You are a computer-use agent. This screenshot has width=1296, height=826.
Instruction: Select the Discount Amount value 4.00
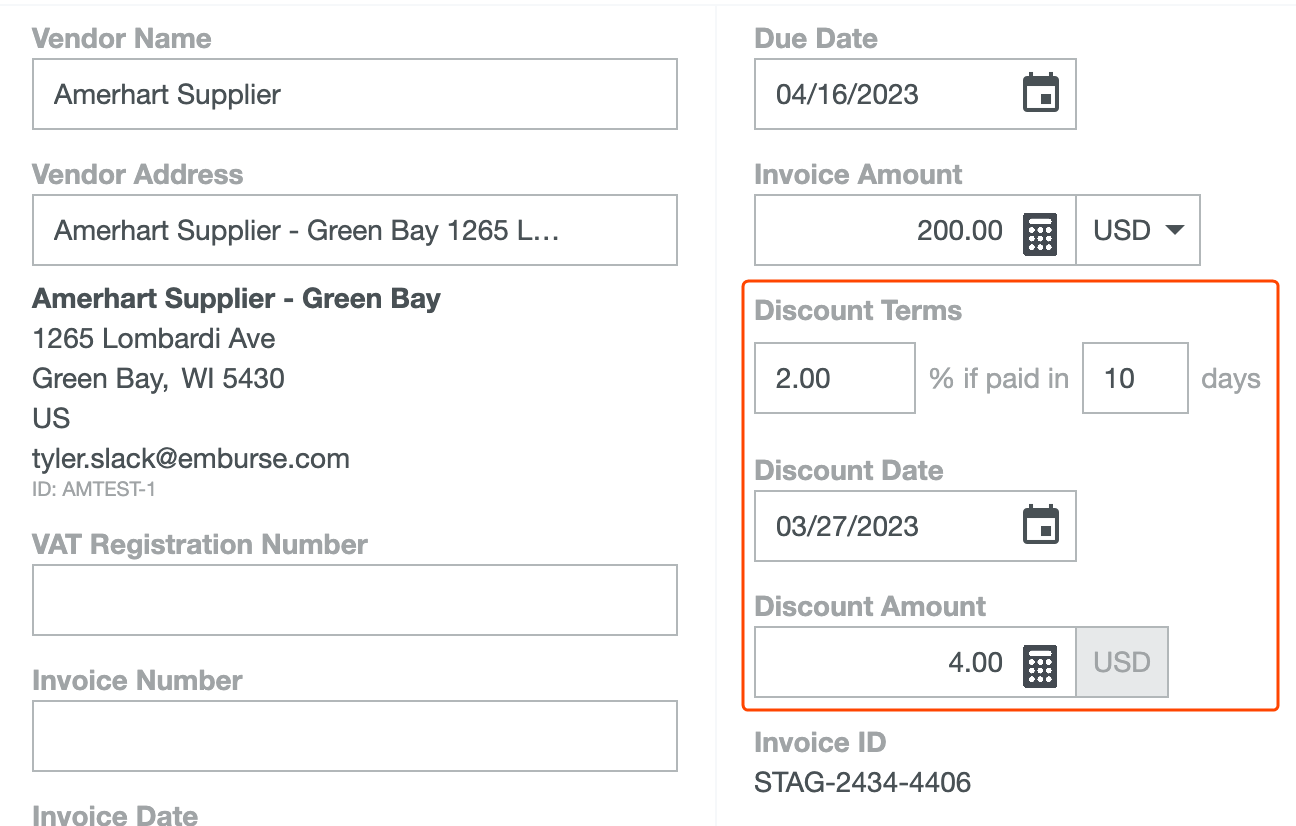(974, 663)
